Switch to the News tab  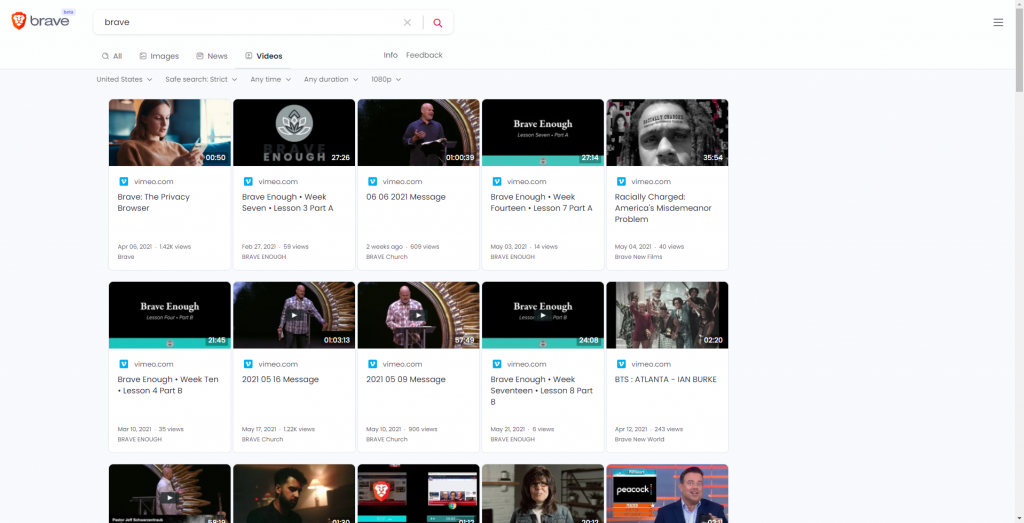(x=212, y=56)
